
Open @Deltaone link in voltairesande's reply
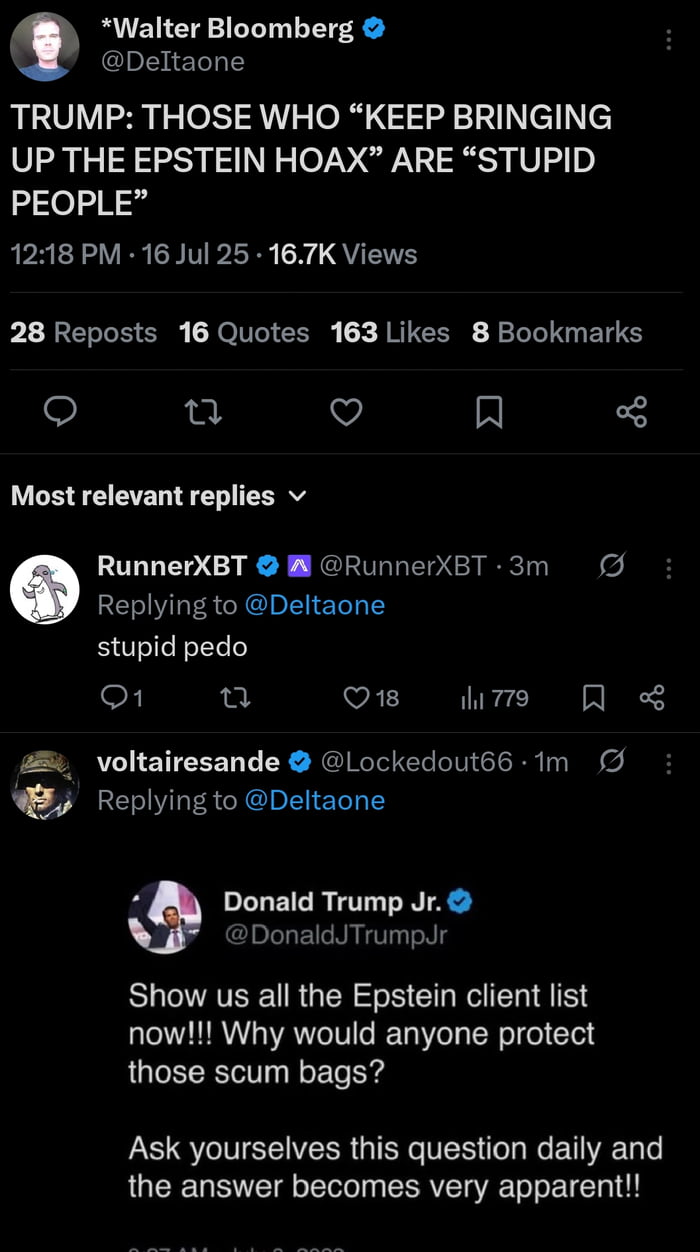pyautogui.click(x=314, y=800)
